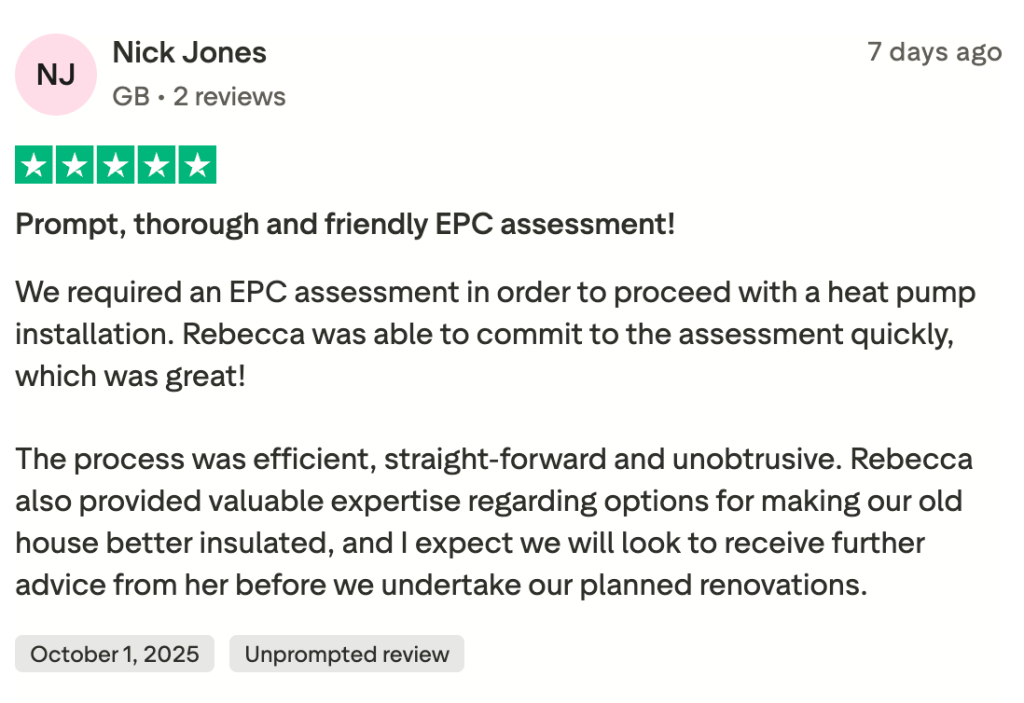Click the line starting "We required an EPC assessment"
Viewport: 1024px width, 703px height.
click(495, 294)
